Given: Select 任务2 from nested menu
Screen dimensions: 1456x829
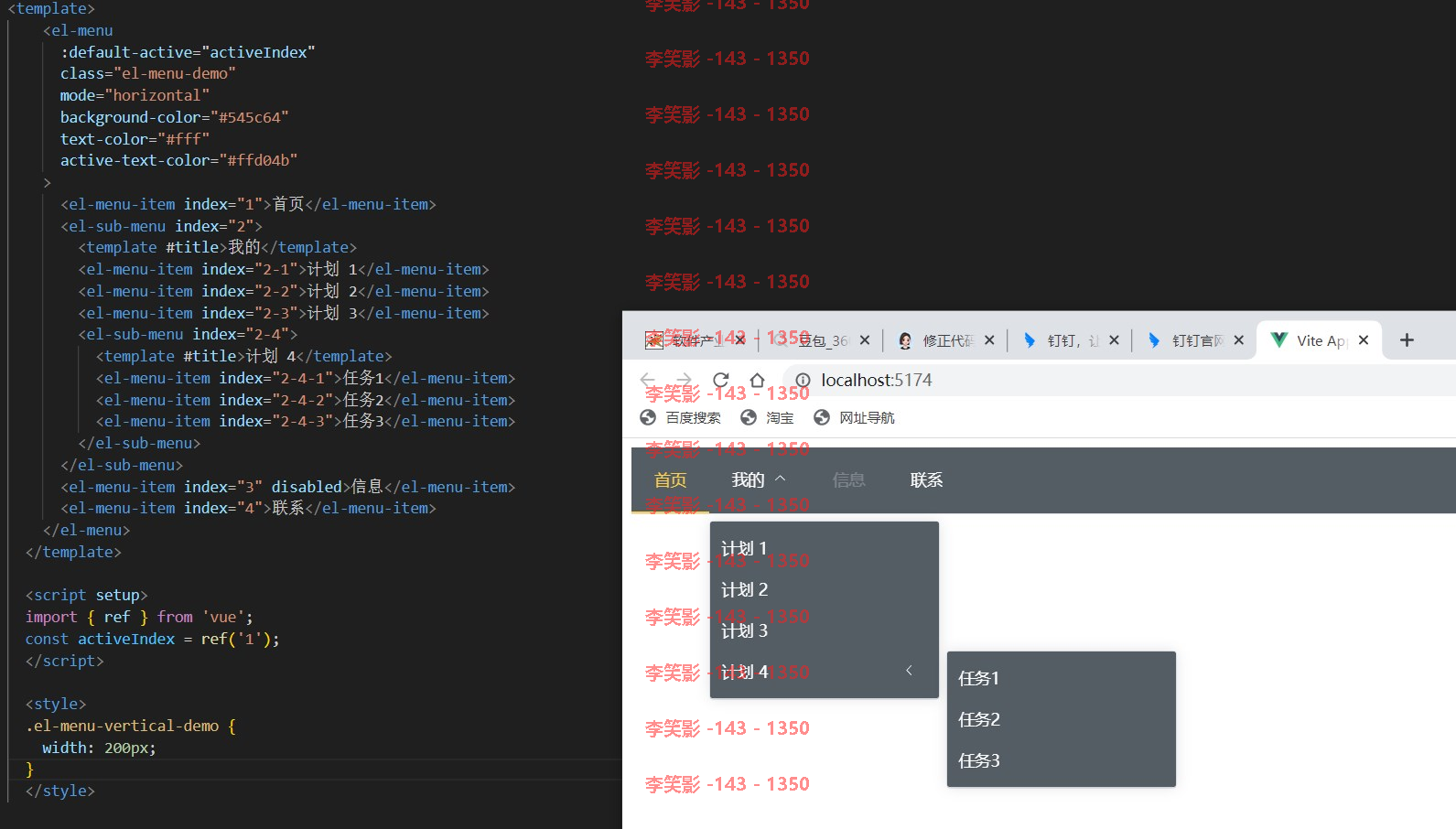Looking at the screenshot, I should pos(1062,719).
